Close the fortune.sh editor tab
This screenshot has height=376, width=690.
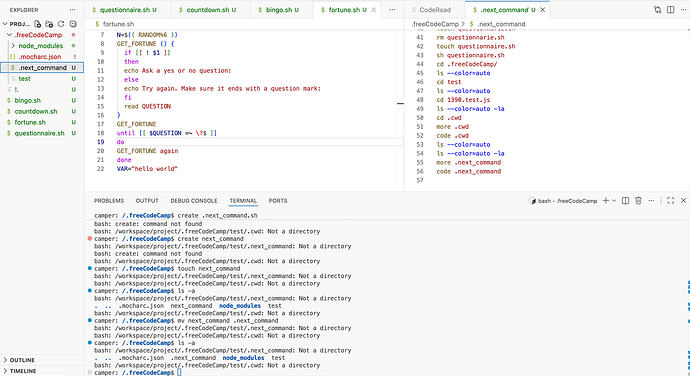pos(374,10)
